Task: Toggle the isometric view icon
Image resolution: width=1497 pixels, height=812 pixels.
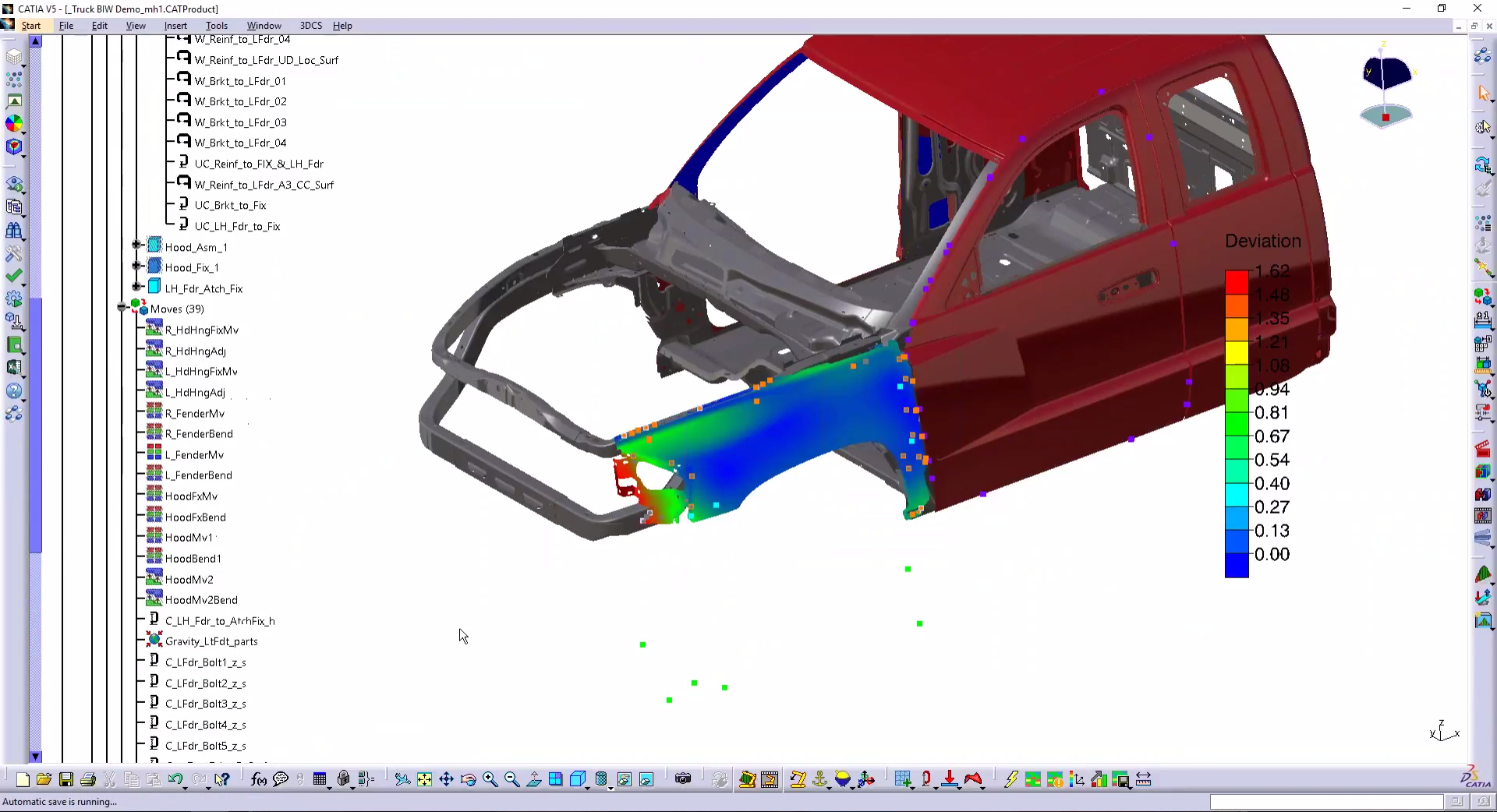Action: click(578, 780)
